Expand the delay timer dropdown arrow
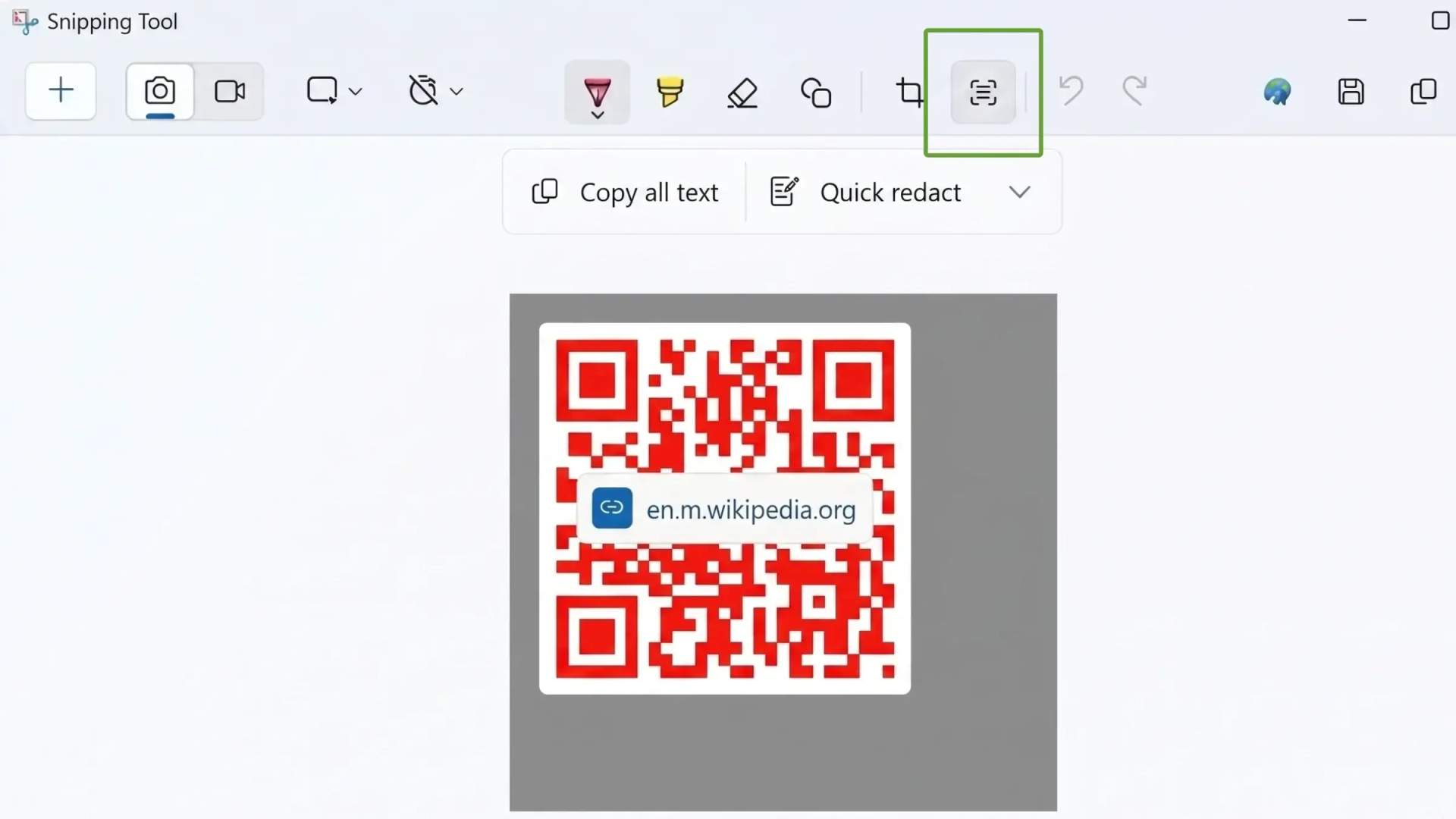1456x819 pixels. click(x=456, y=92)
